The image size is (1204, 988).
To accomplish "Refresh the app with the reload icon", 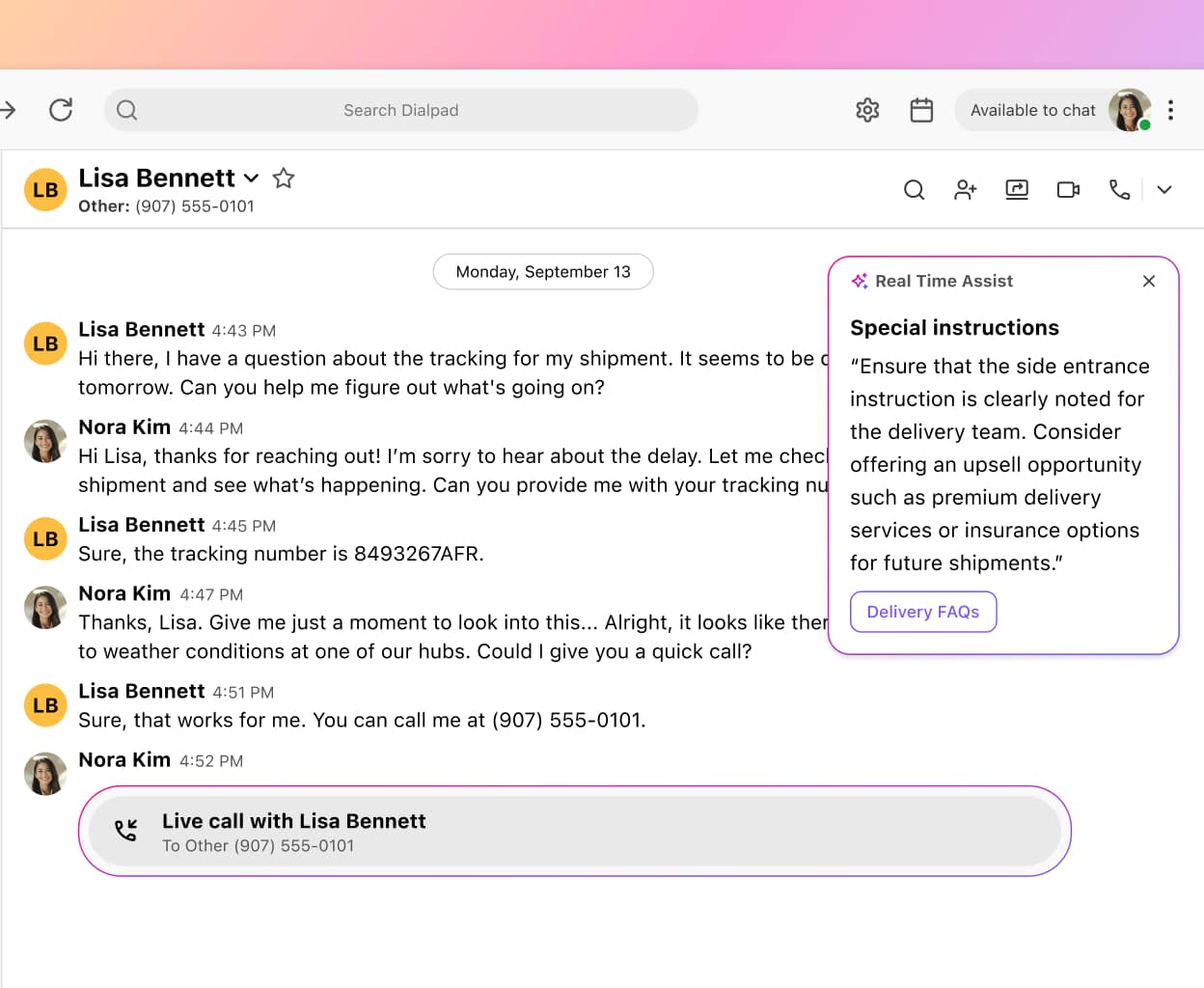I will click(x=61, y=109).
